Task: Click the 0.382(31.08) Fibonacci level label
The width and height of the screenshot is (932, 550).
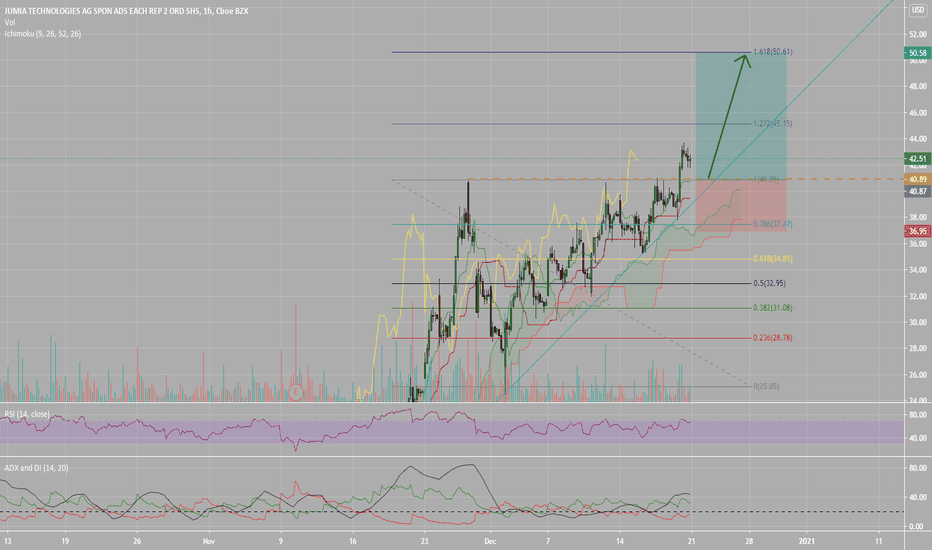Action: click(773, 308)
